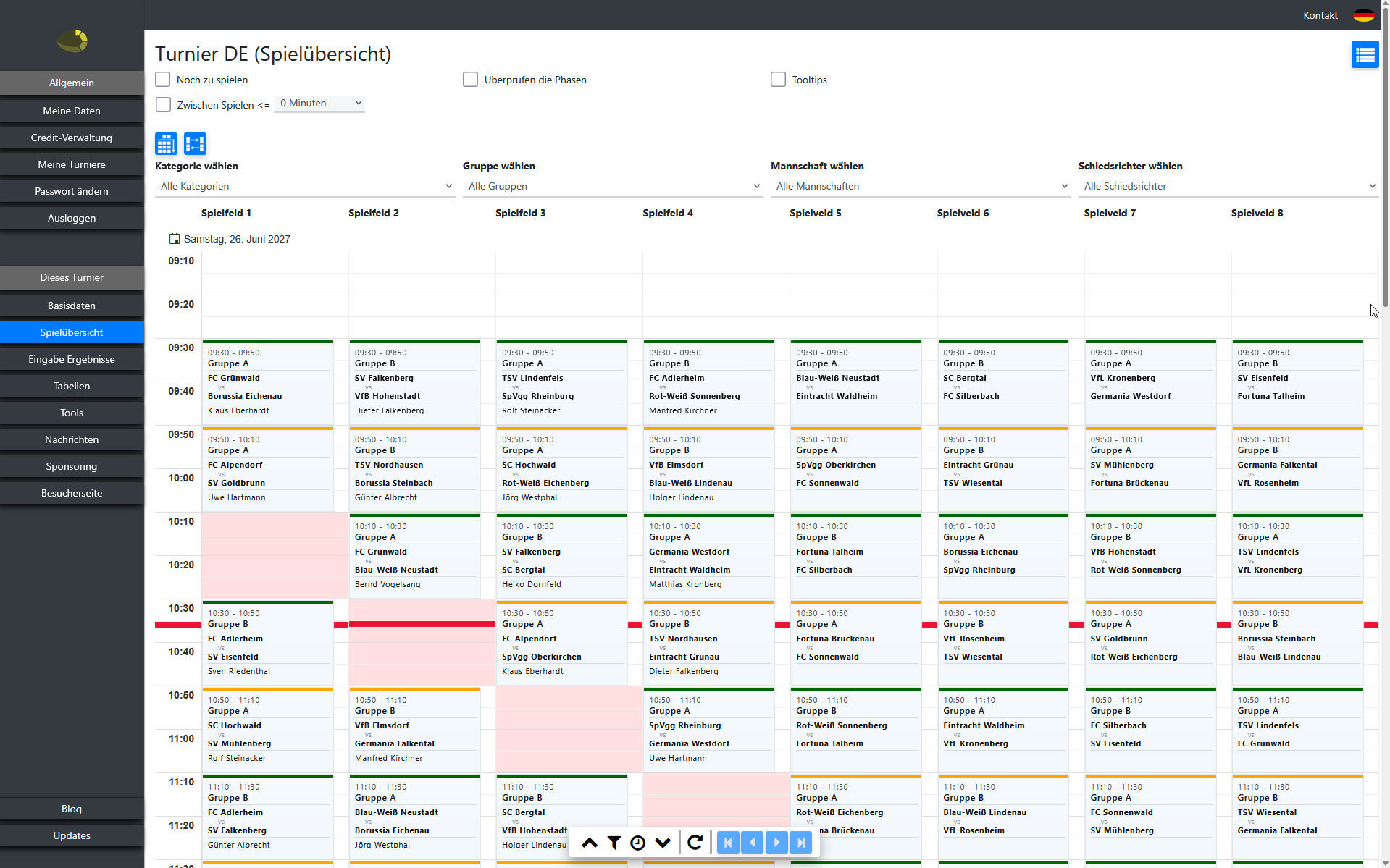This screenshot has width=1390, height=868.
Task: Select Tabellen in the sidebar menu
Action: [72, 386]
